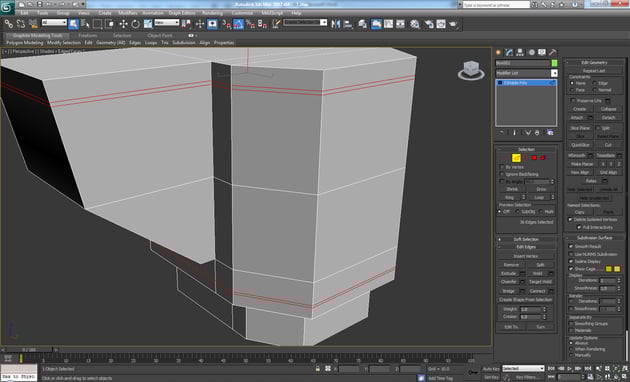Switch to the Object Paint ribbon tab

[x=160, y=35]
